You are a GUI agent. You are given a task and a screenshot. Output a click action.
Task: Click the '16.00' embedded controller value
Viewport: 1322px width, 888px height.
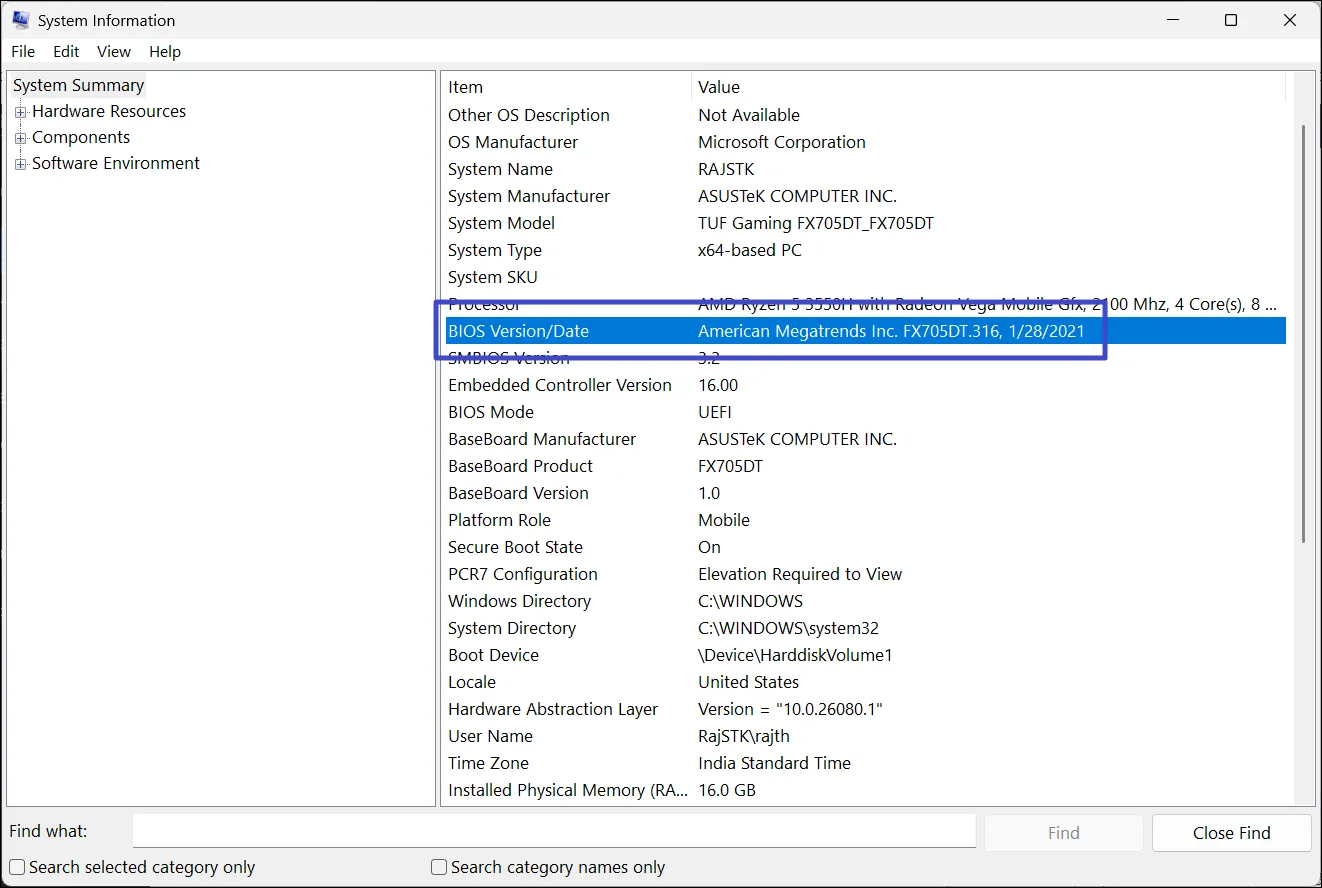point(718,385)
